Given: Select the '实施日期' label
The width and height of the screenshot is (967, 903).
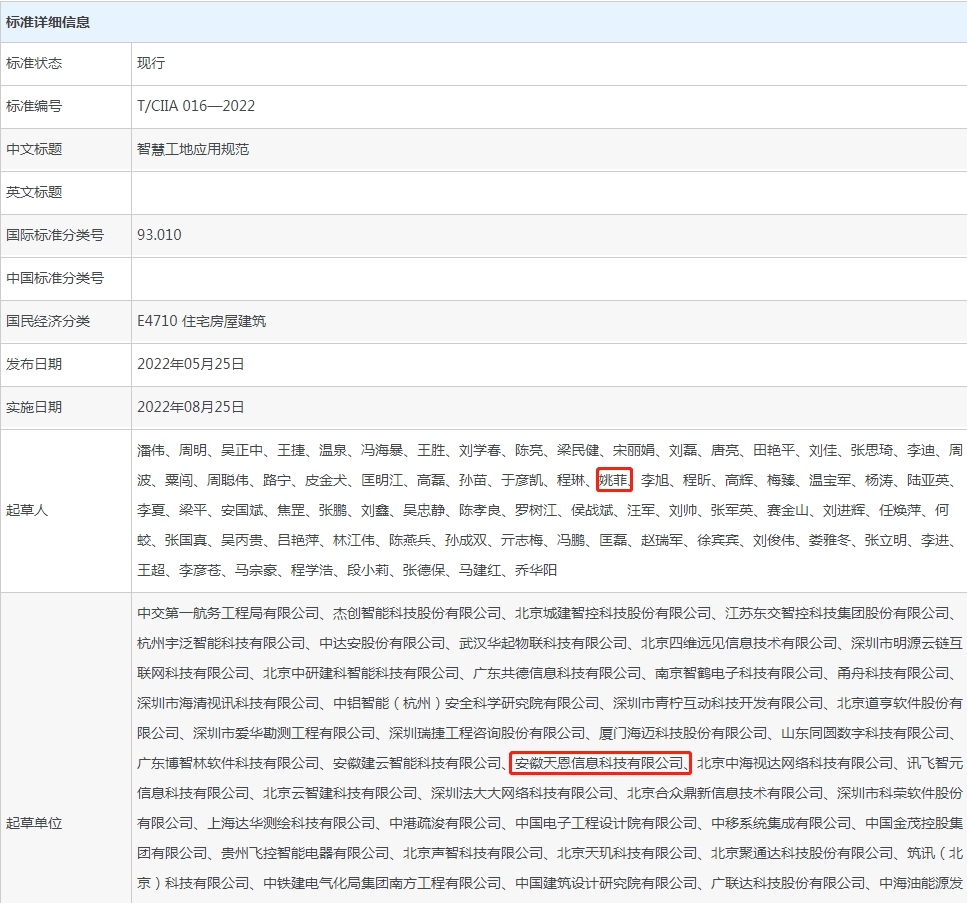Looking at the screenshot, I should [34, 408].
